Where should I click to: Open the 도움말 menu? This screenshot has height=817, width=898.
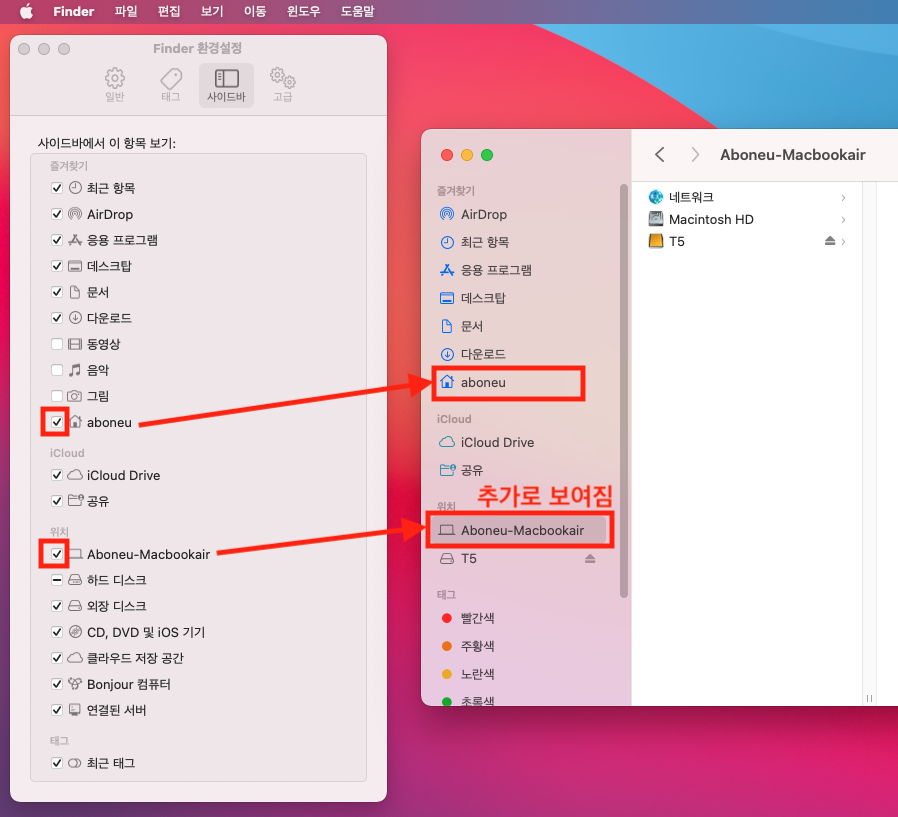(357, 11)
